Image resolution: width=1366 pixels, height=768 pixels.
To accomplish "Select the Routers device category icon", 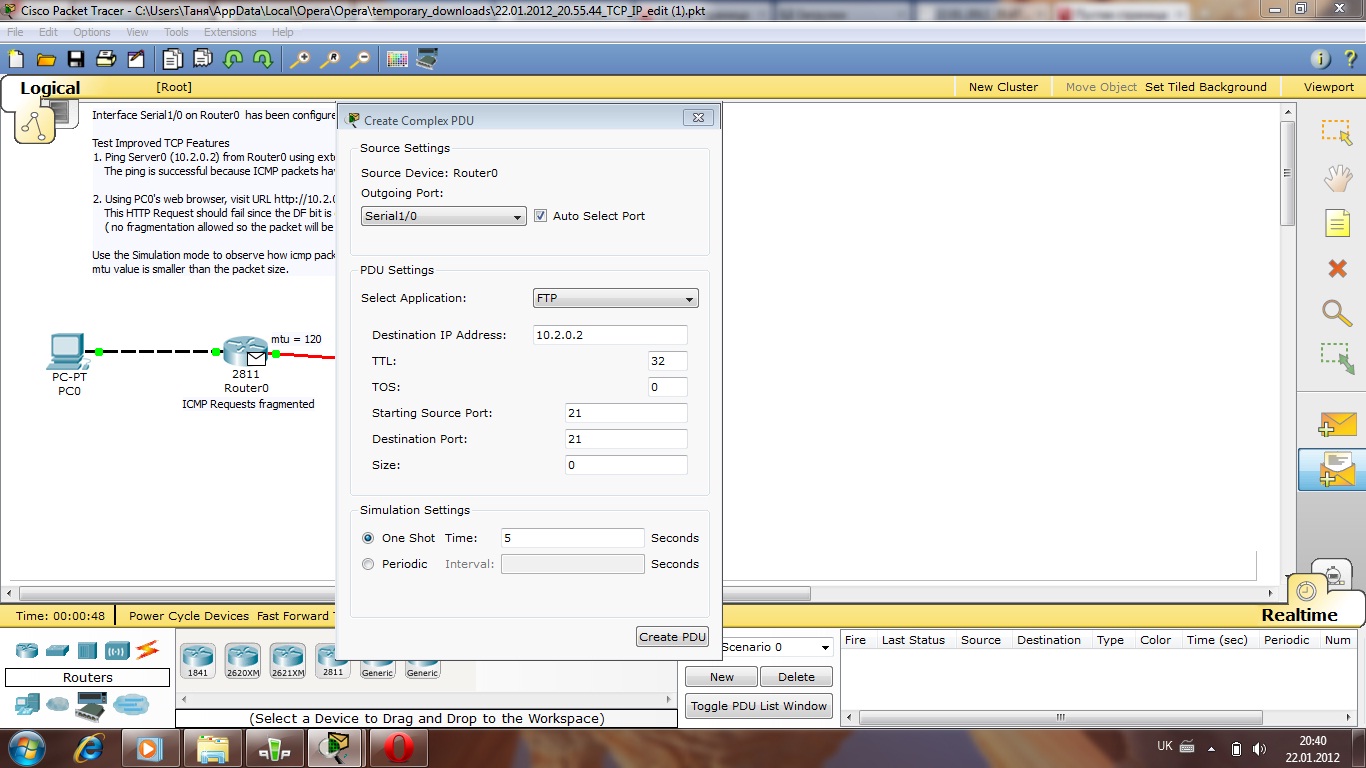I will coord(27,651).
